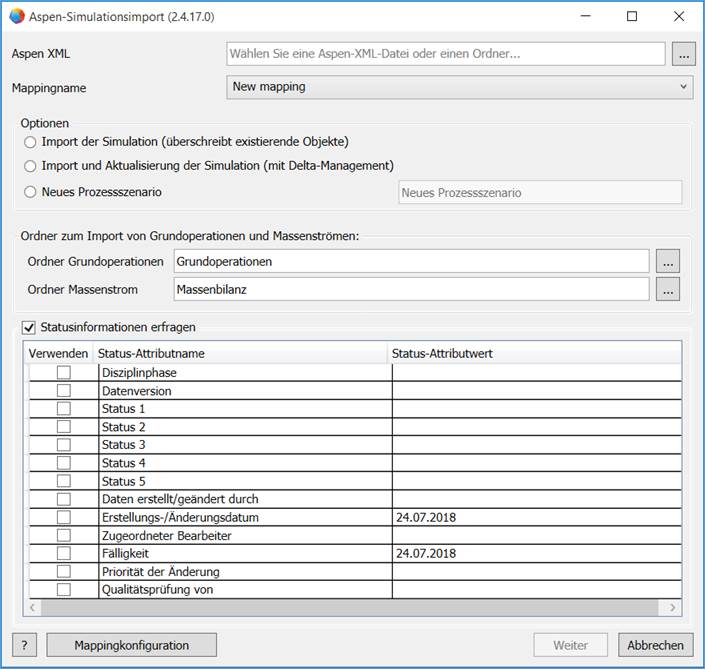705x669 pixels.
Task: Check box for Erstellungs-/Änderungsdatum row
Action: (64, 517)
